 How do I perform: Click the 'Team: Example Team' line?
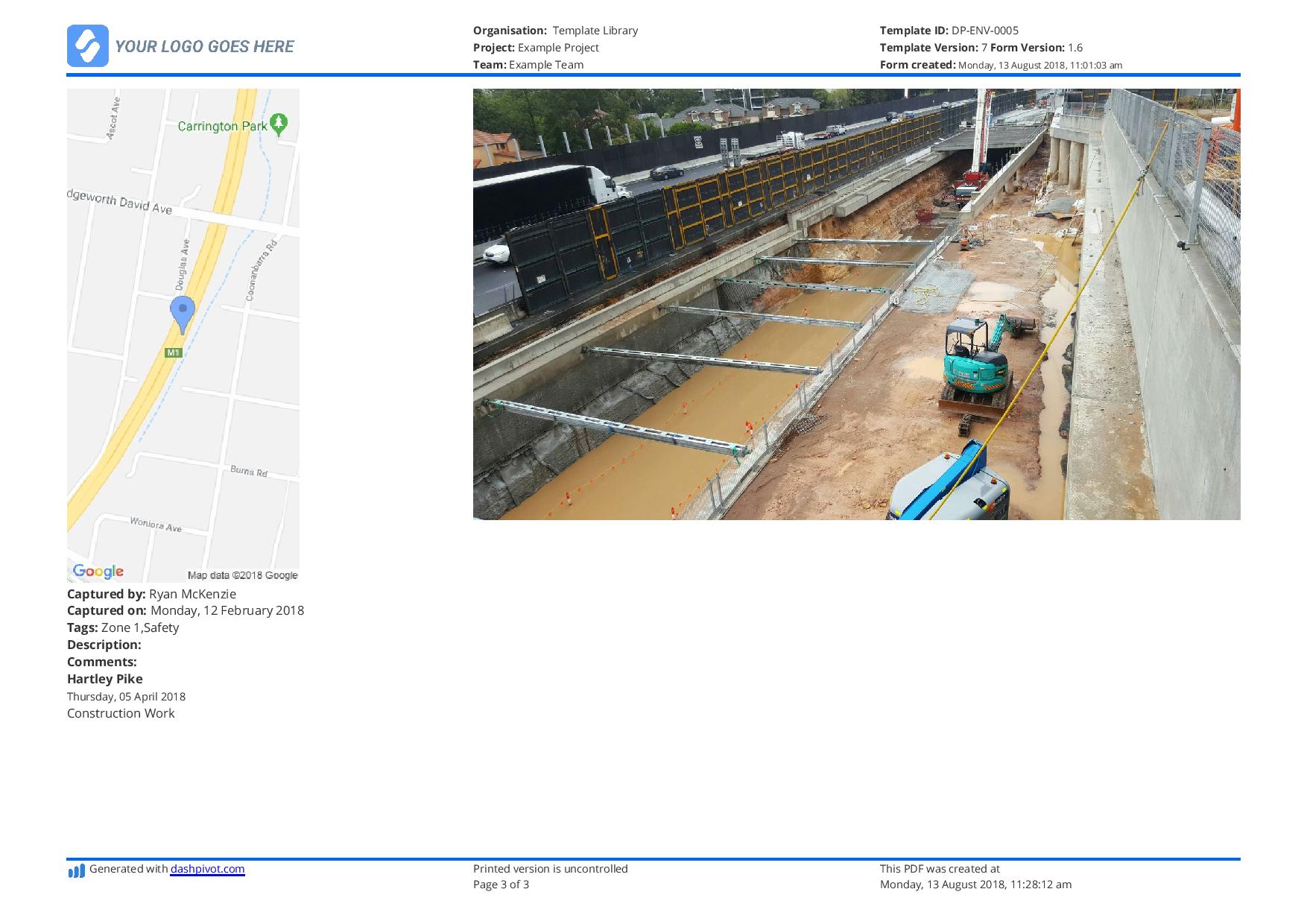click(528, 65)
